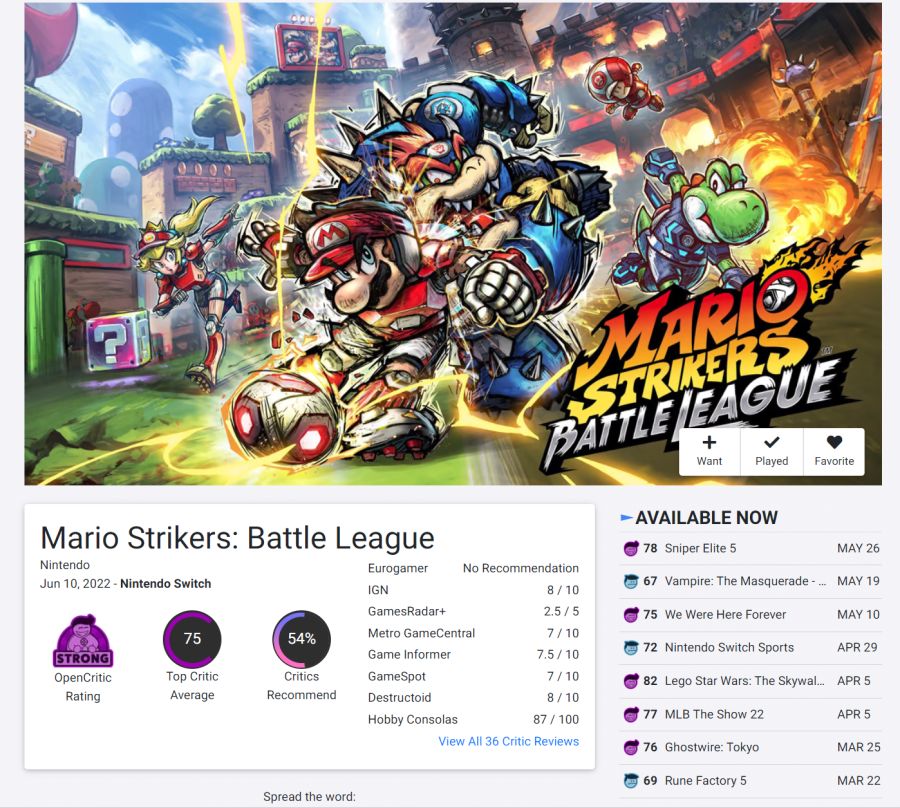The height and width of the screenshot is (808, 900).
Task: Click the Top Critic Average score circle
Action: (192, 639)
